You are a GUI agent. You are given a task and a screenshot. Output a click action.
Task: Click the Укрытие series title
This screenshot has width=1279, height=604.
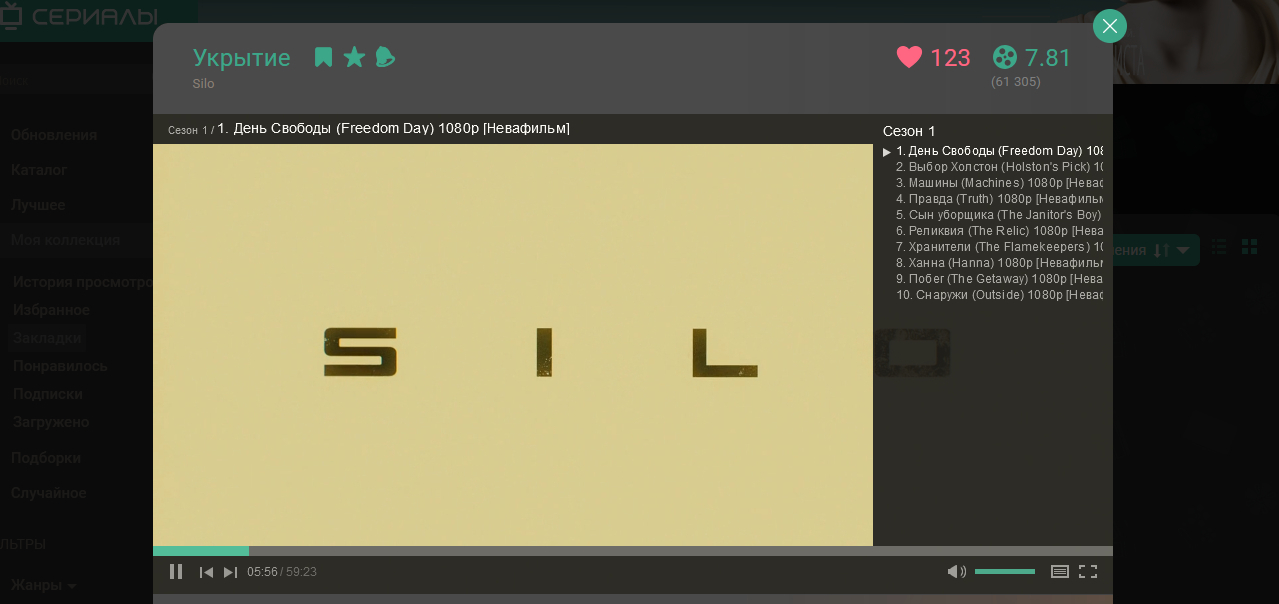[x=241, y=58]
